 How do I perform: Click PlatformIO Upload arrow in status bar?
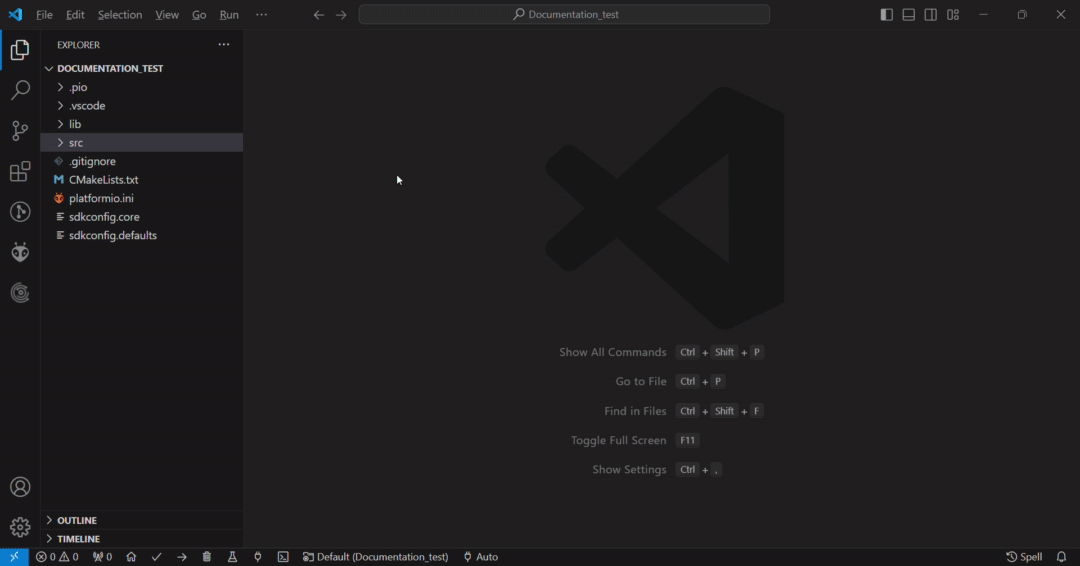click(182, 557)
